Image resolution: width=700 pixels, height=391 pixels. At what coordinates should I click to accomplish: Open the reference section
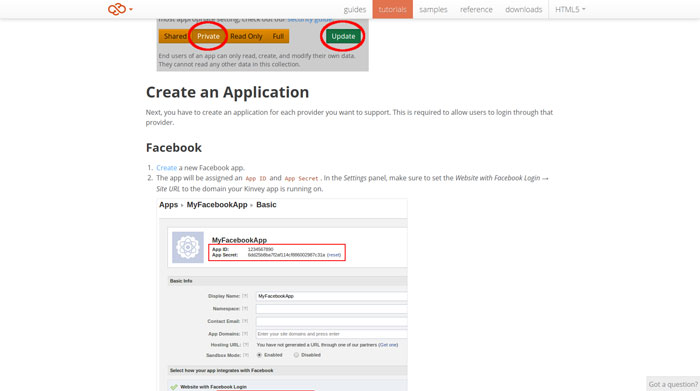(476, 9)
